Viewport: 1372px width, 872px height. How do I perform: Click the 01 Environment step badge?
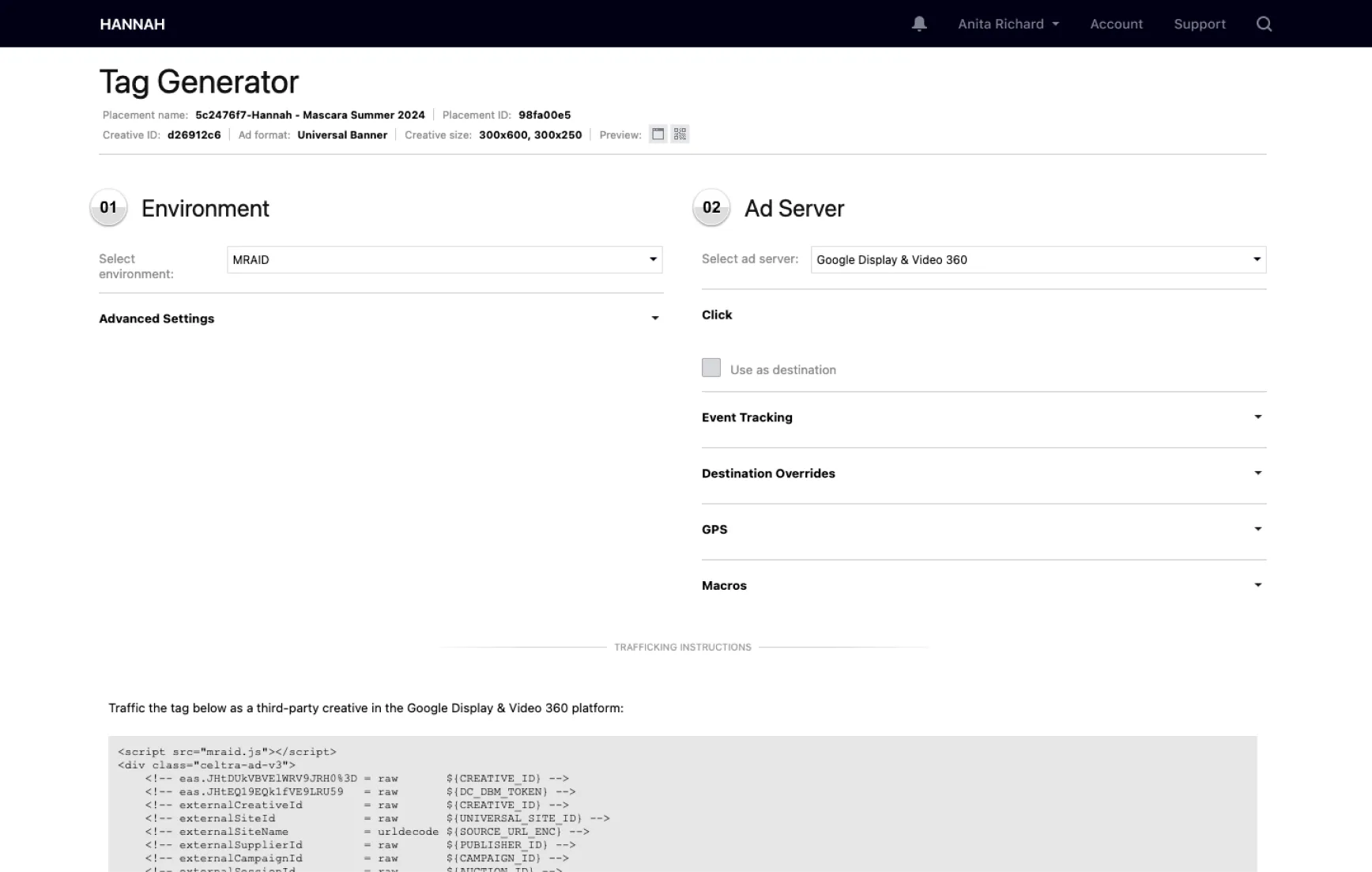coord(108,208)
